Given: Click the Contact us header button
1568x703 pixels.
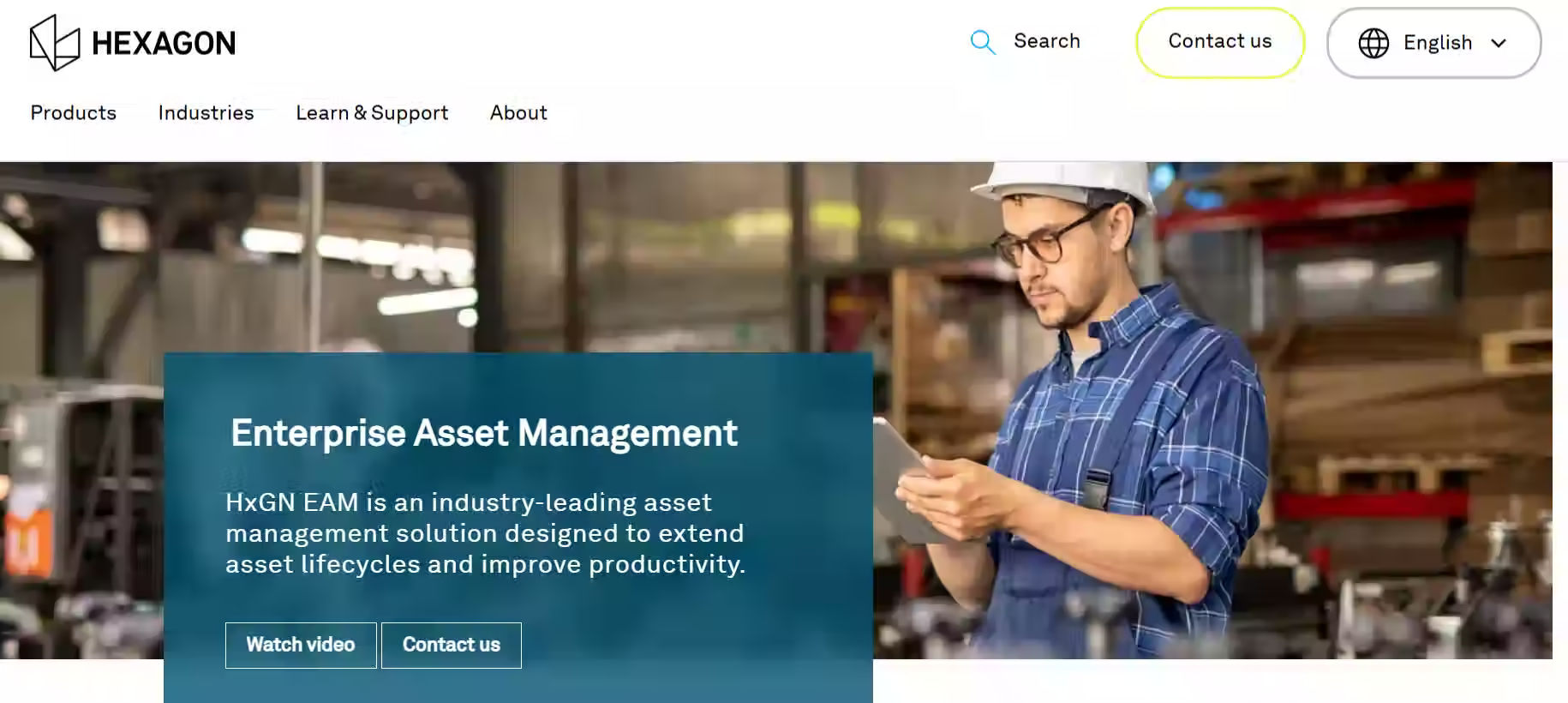Looking at the screenshot, I should (x=1220, y=42).
